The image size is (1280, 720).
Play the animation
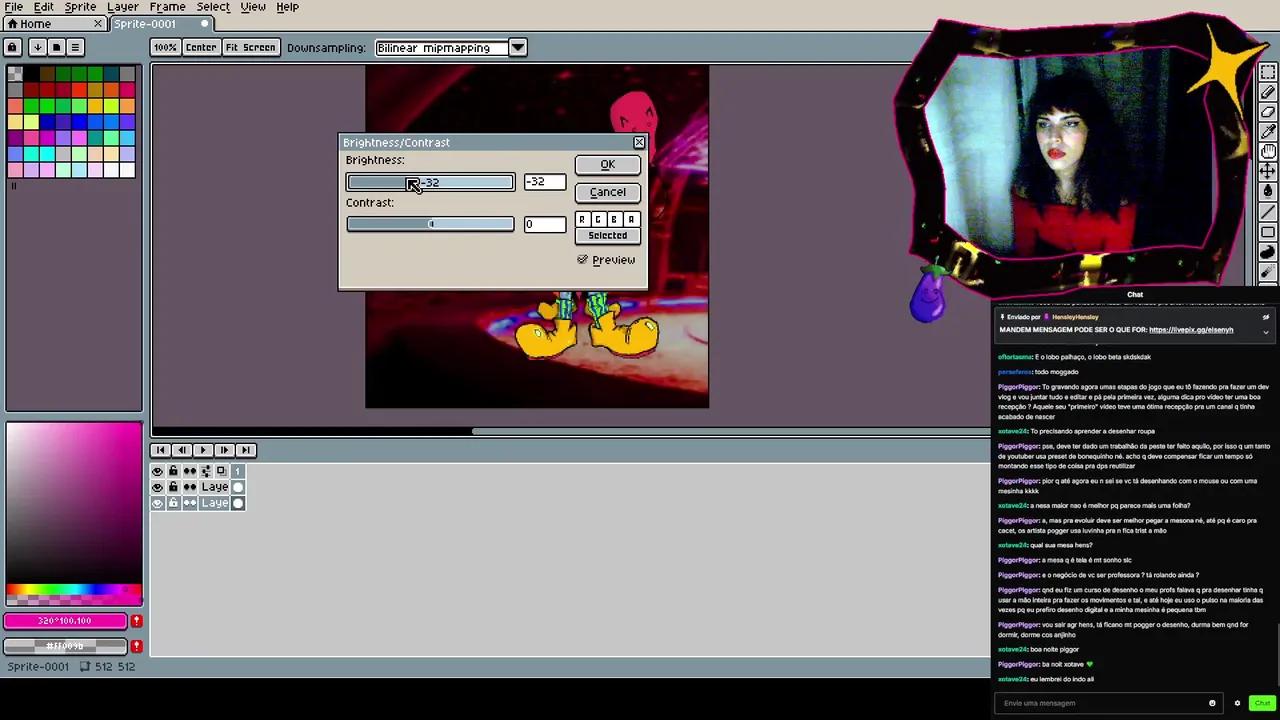point(203,450)
